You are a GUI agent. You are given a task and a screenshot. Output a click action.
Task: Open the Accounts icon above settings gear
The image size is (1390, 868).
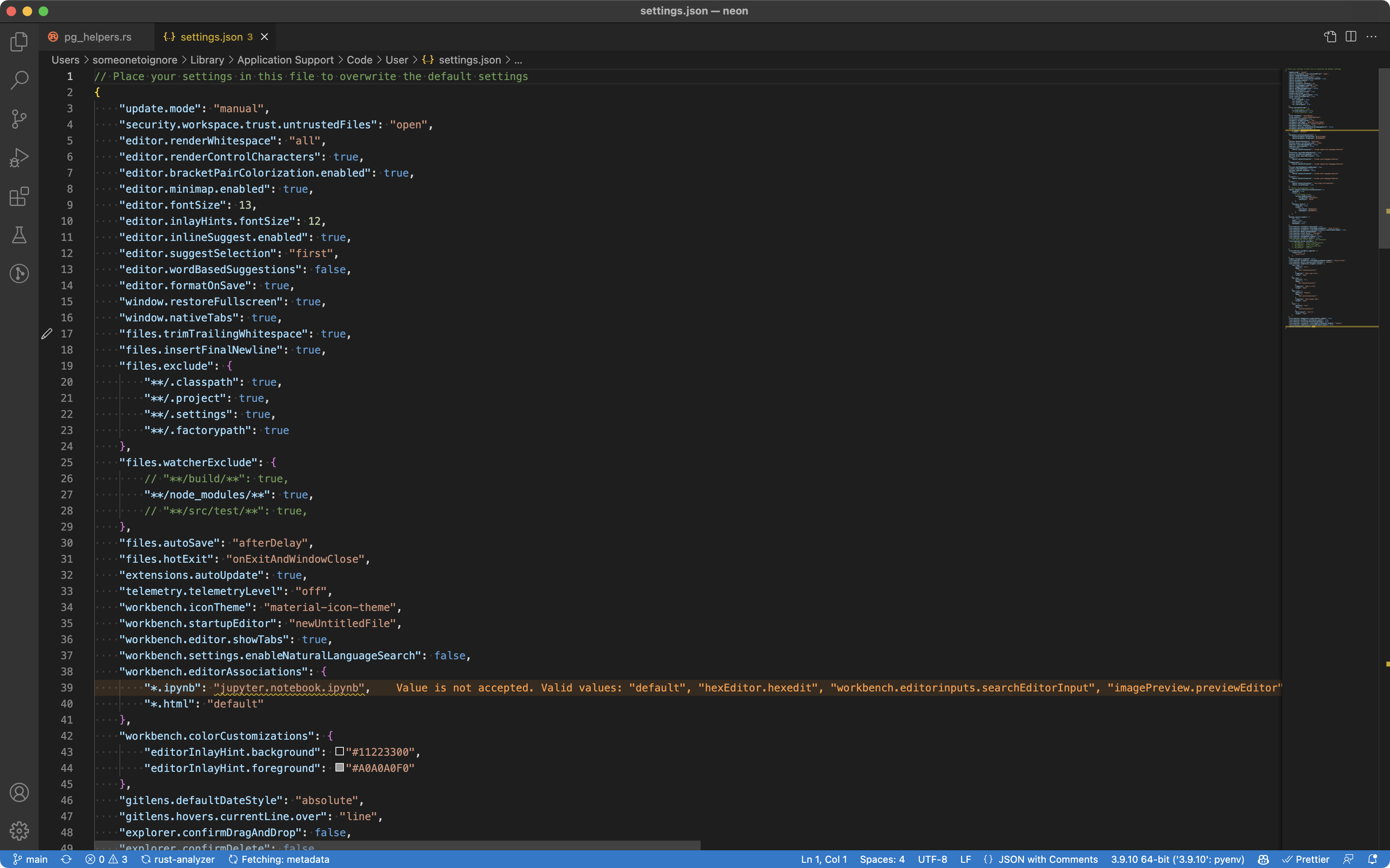click(19, 792)
